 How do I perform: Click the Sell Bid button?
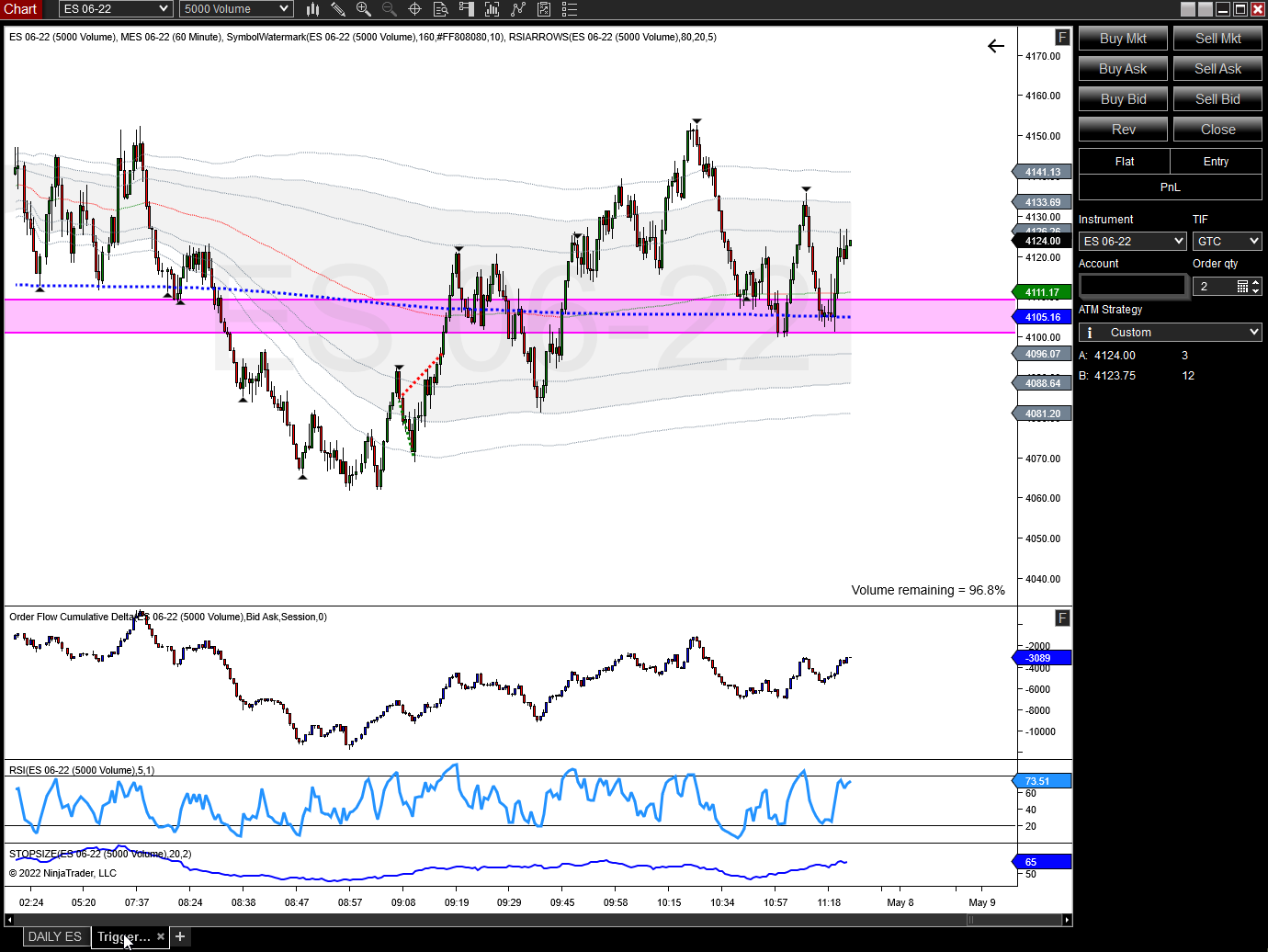[1217, 99]
